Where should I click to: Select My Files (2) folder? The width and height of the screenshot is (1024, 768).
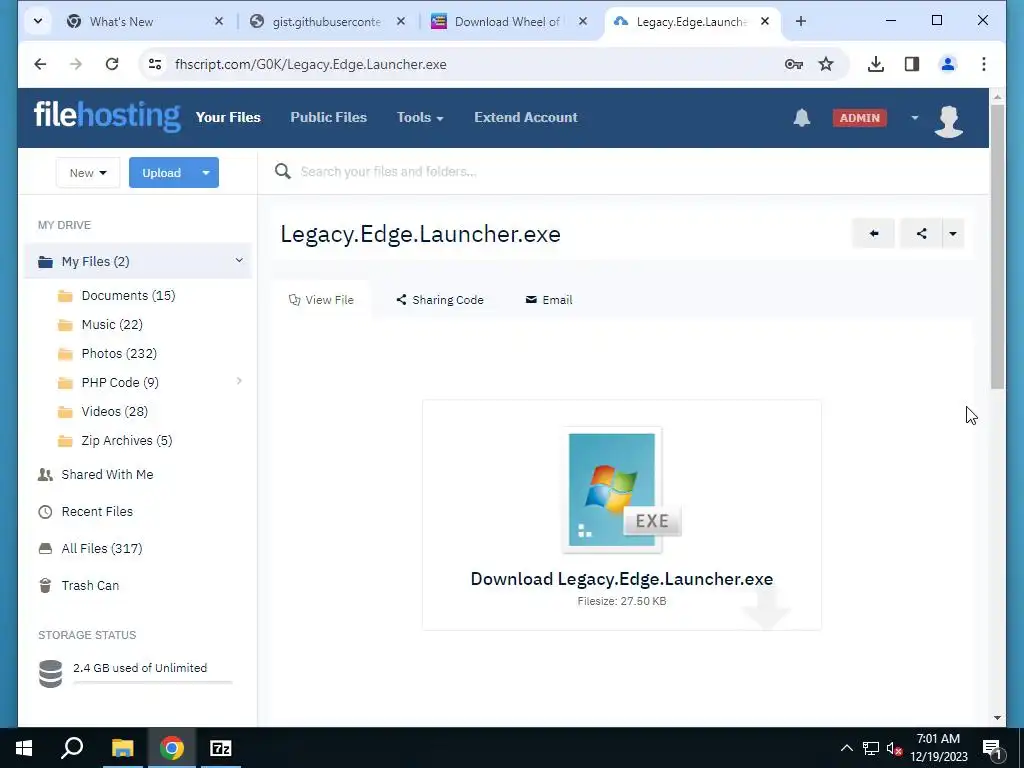click(x=138, y=261)
